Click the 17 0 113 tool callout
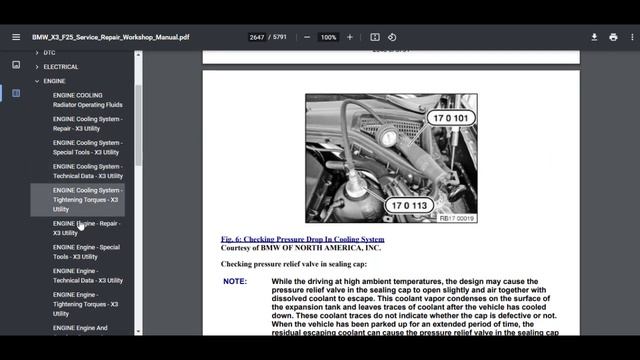The height and width of the screenshot is (360, 640). (x=409, y=205)
